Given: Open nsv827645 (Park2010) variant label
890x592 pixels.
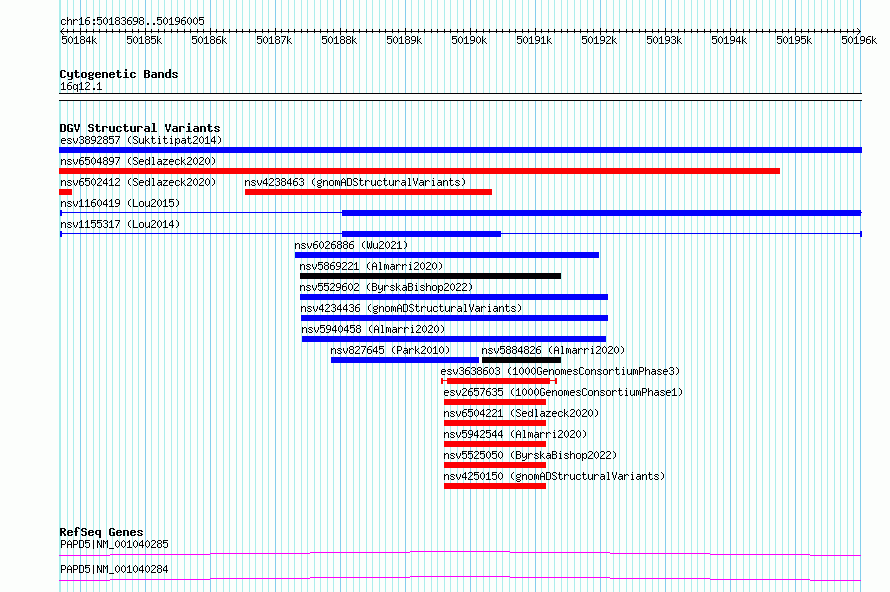Looking at the screenshot, I should point(390,350).
